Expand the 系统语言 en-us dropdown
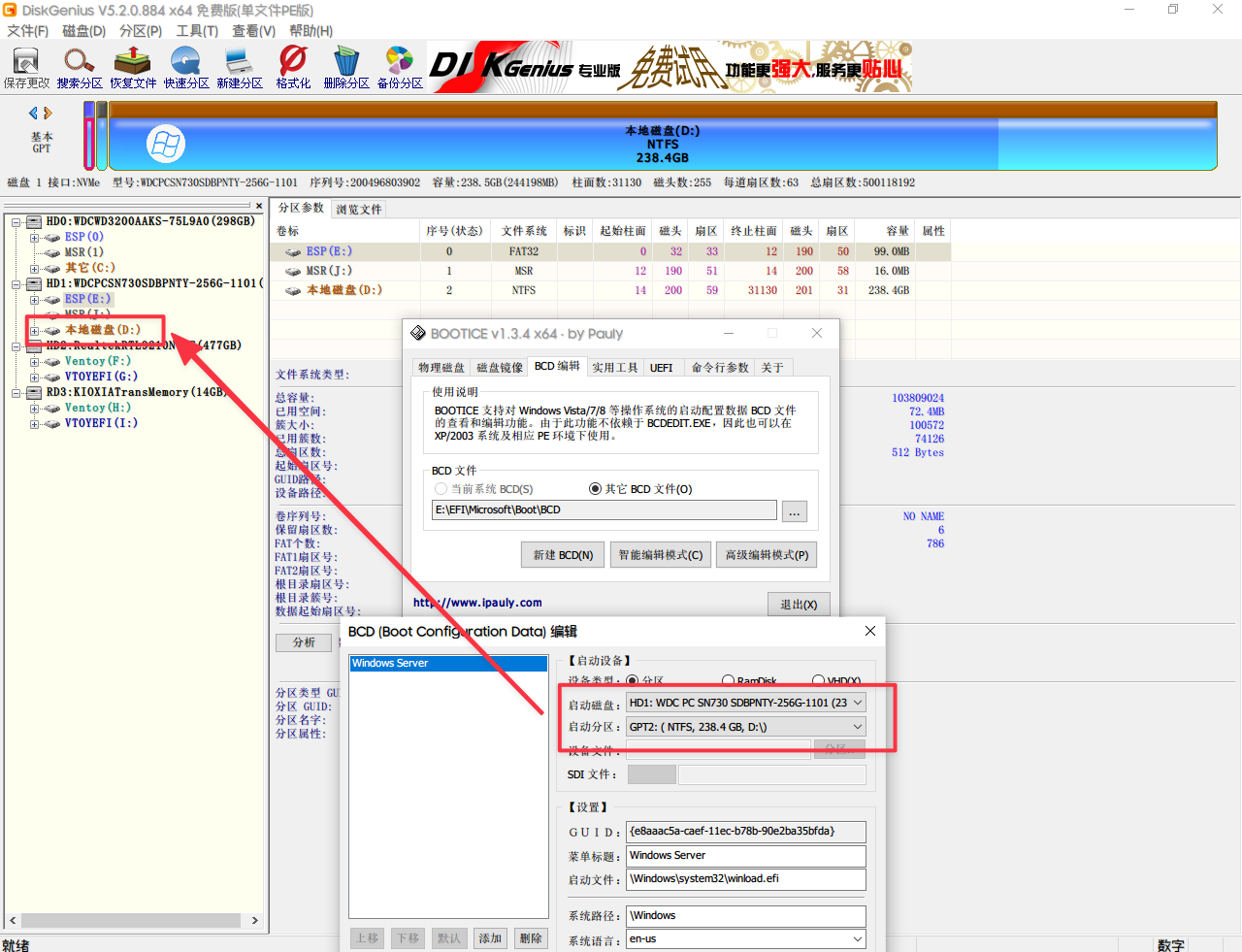 (x=745, y=939)
